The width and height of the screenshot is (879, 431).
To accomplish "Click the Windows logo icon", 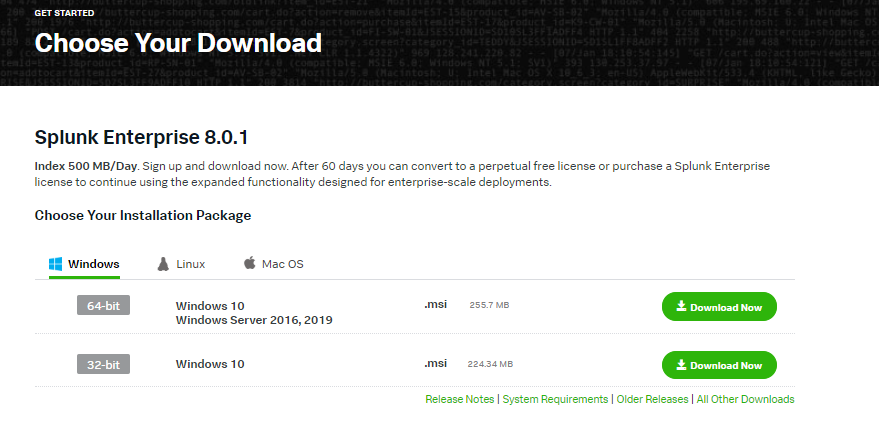I will tap(56, 264).
